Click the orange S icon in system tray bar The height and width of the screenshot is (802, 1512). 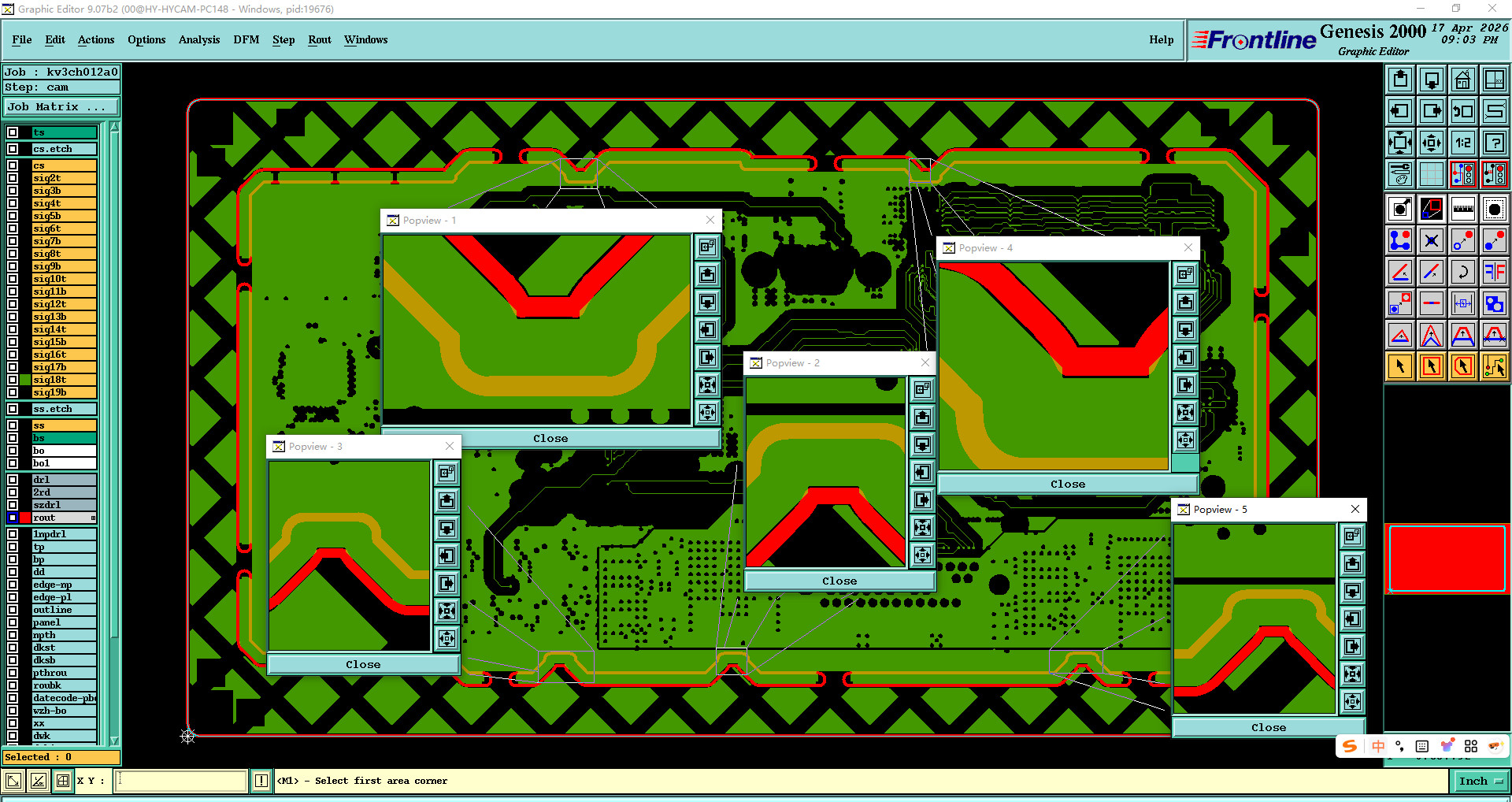coord(1350,746)
